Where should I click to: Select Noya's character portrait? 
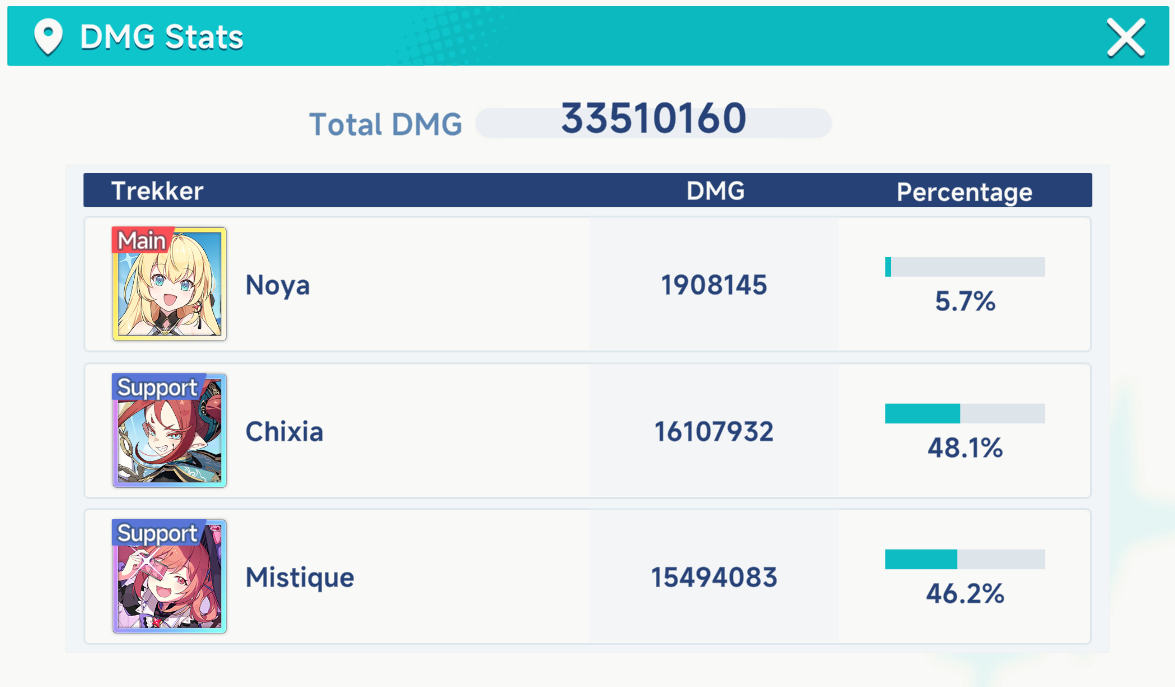[169, 284]
